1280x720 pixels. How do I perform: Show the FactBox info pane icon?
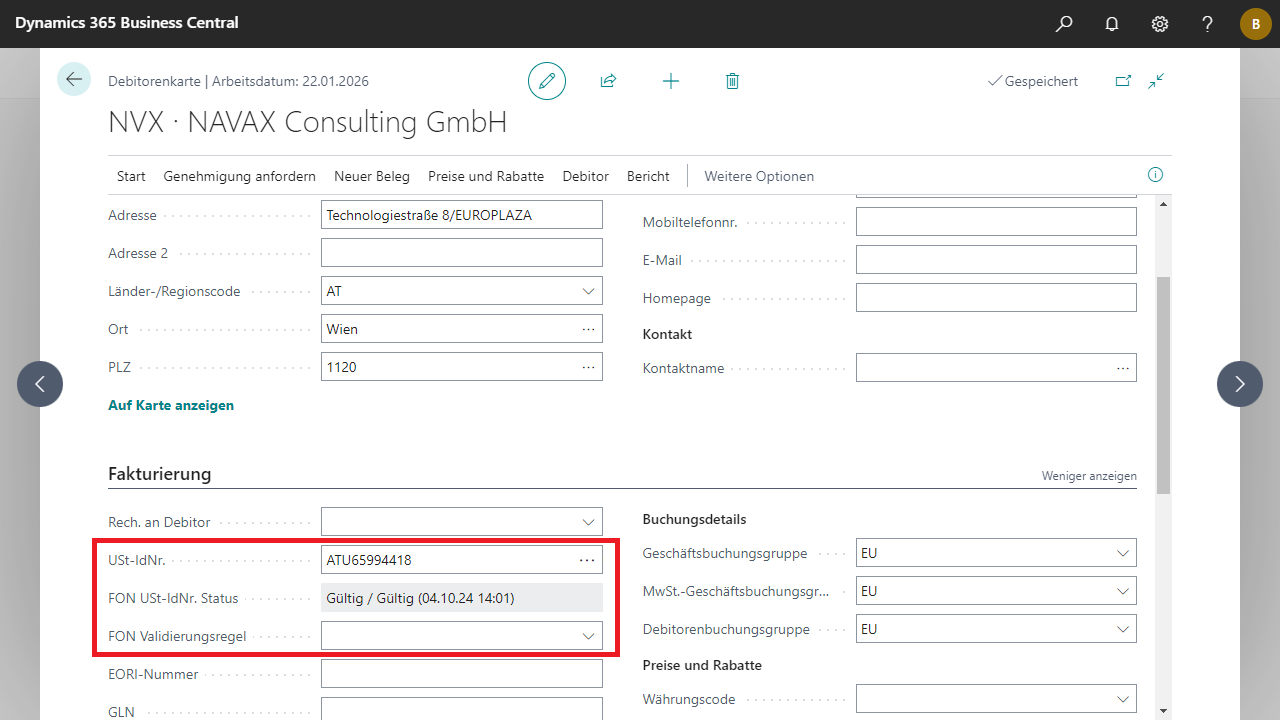pyautogui.click(x=1156, y=175)
